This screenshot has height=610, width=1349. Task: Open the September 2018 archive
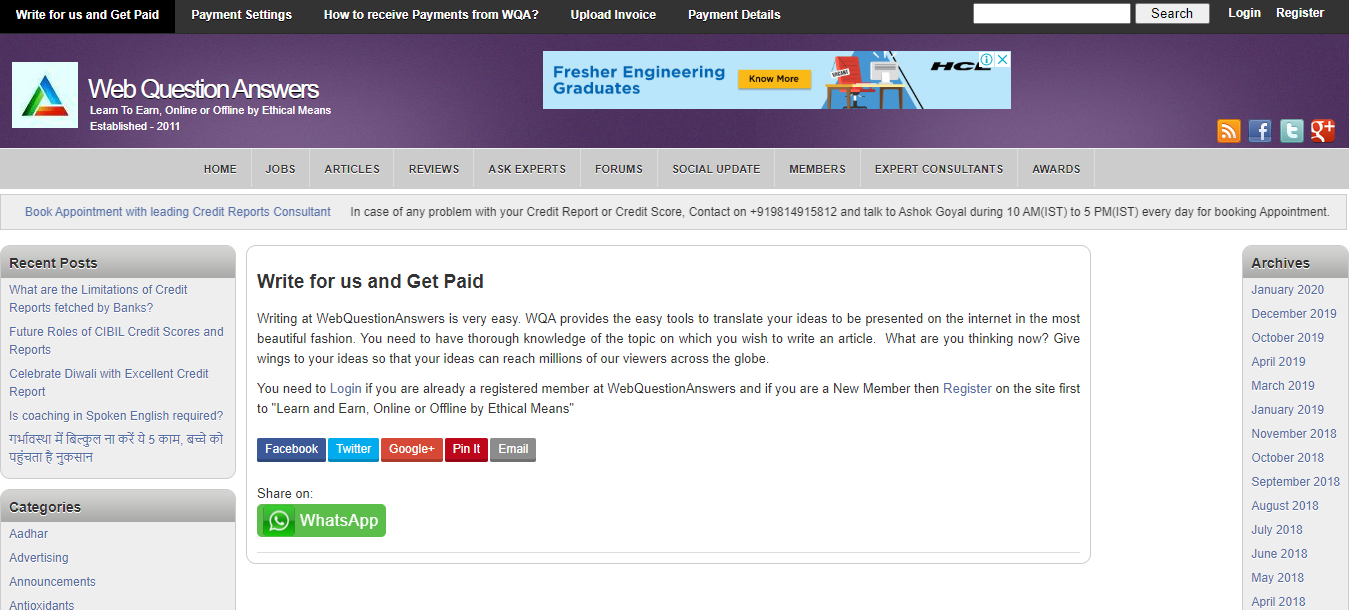pyautogui.click(x=1295, y=482)
